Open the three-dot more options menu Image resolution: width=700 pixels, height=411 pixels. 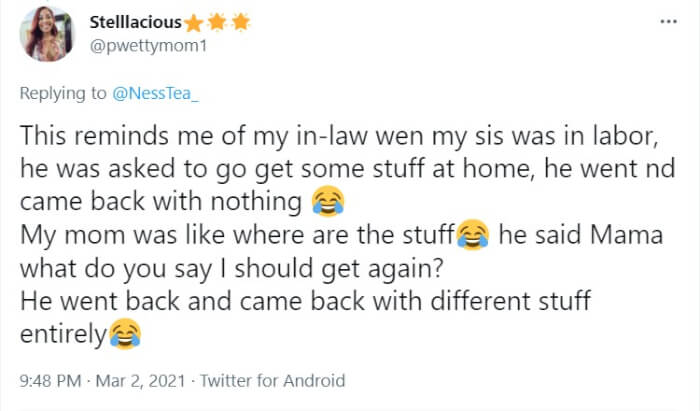click(x=666, y=20)
